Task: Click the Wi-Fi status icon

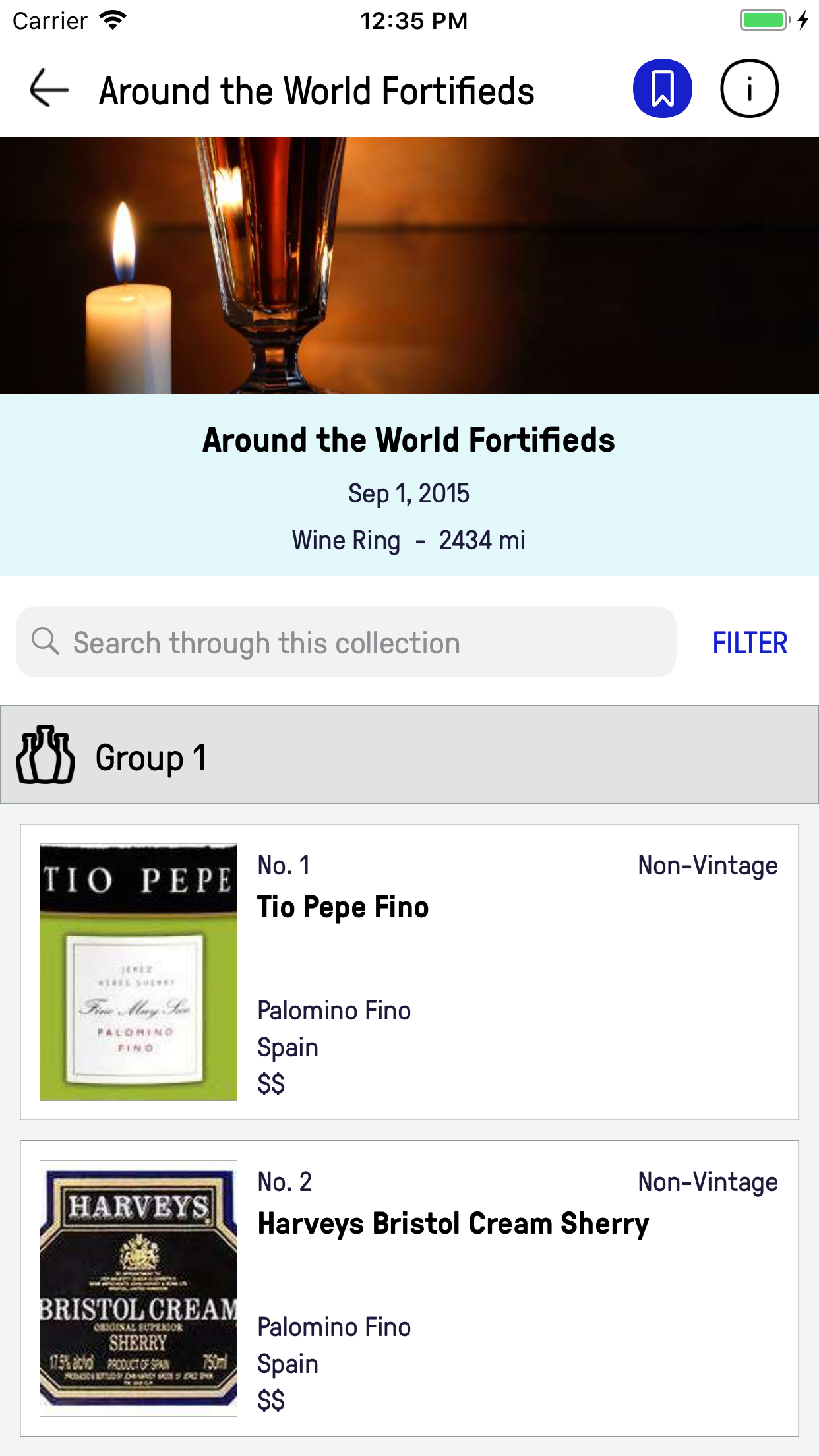Action: (113, 20)
